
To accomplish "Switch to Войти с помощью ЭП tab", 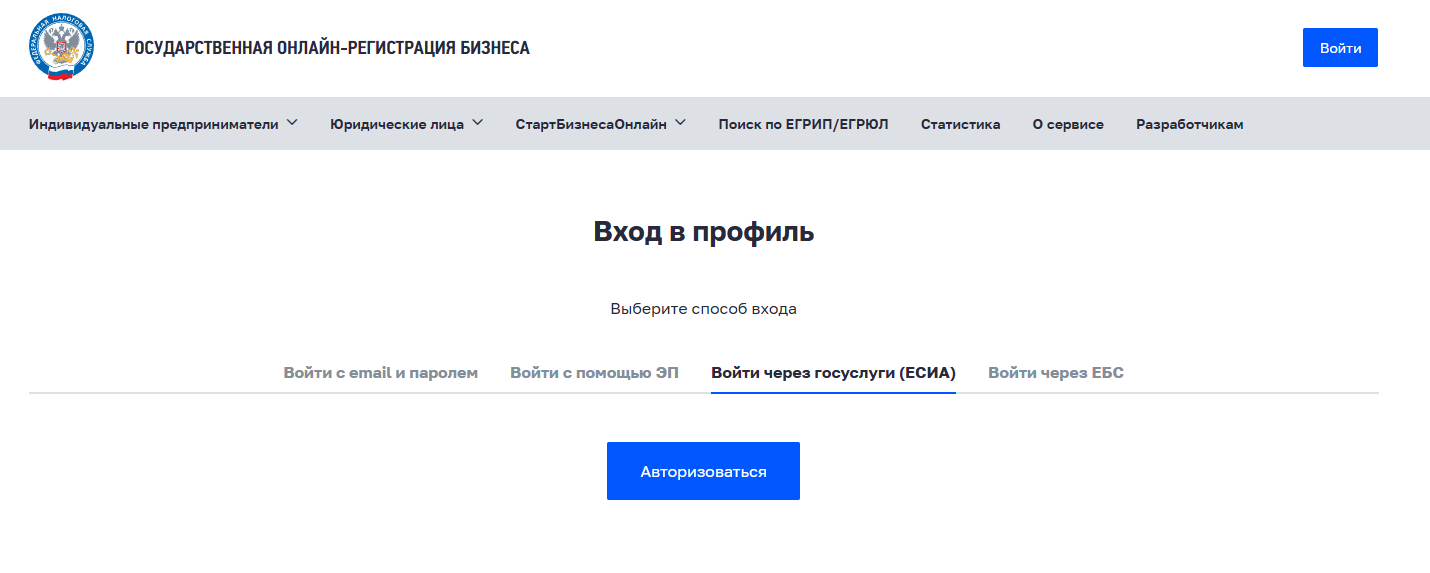I will [594, 373].
